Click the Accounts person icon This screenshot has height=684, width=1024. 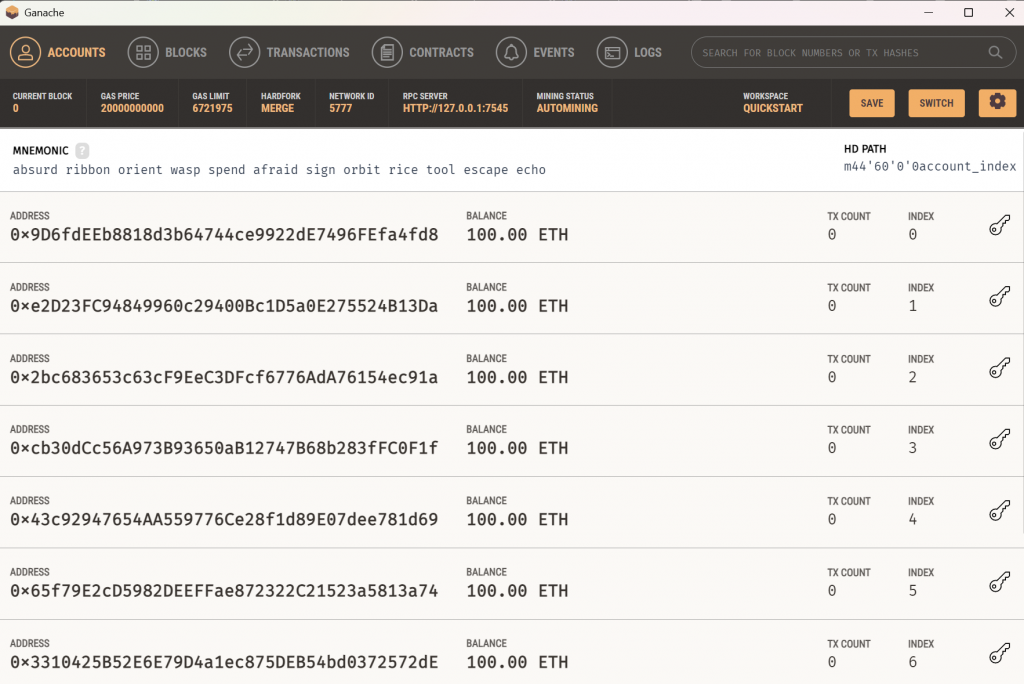(x=25, y=52)
